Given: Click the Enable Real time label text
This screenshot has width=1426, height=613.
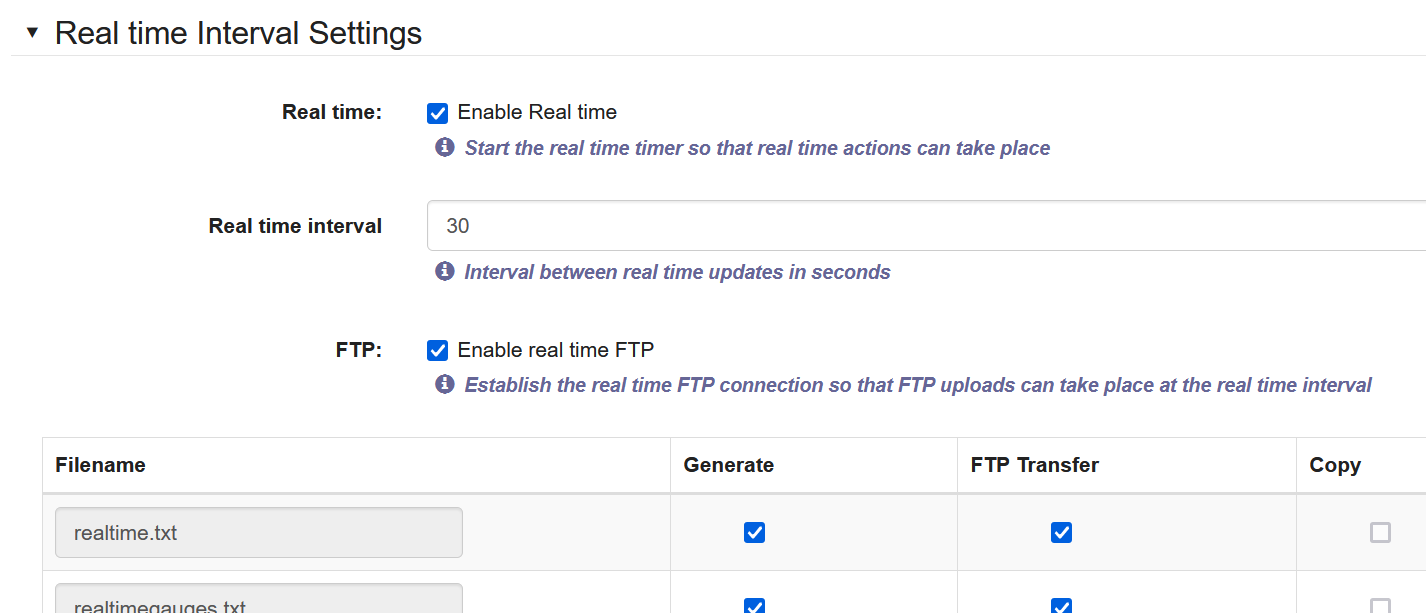Looking at the screenshot, I should coord(537,112).
